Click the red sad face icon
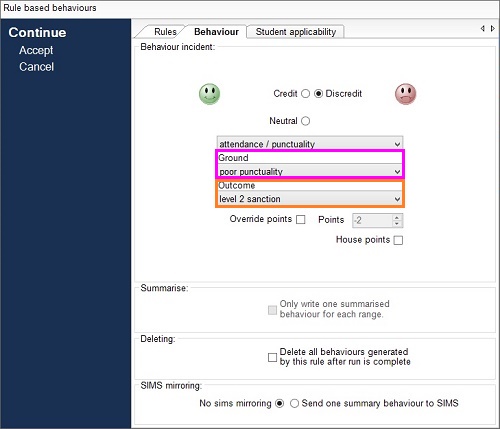 (405, 94)
